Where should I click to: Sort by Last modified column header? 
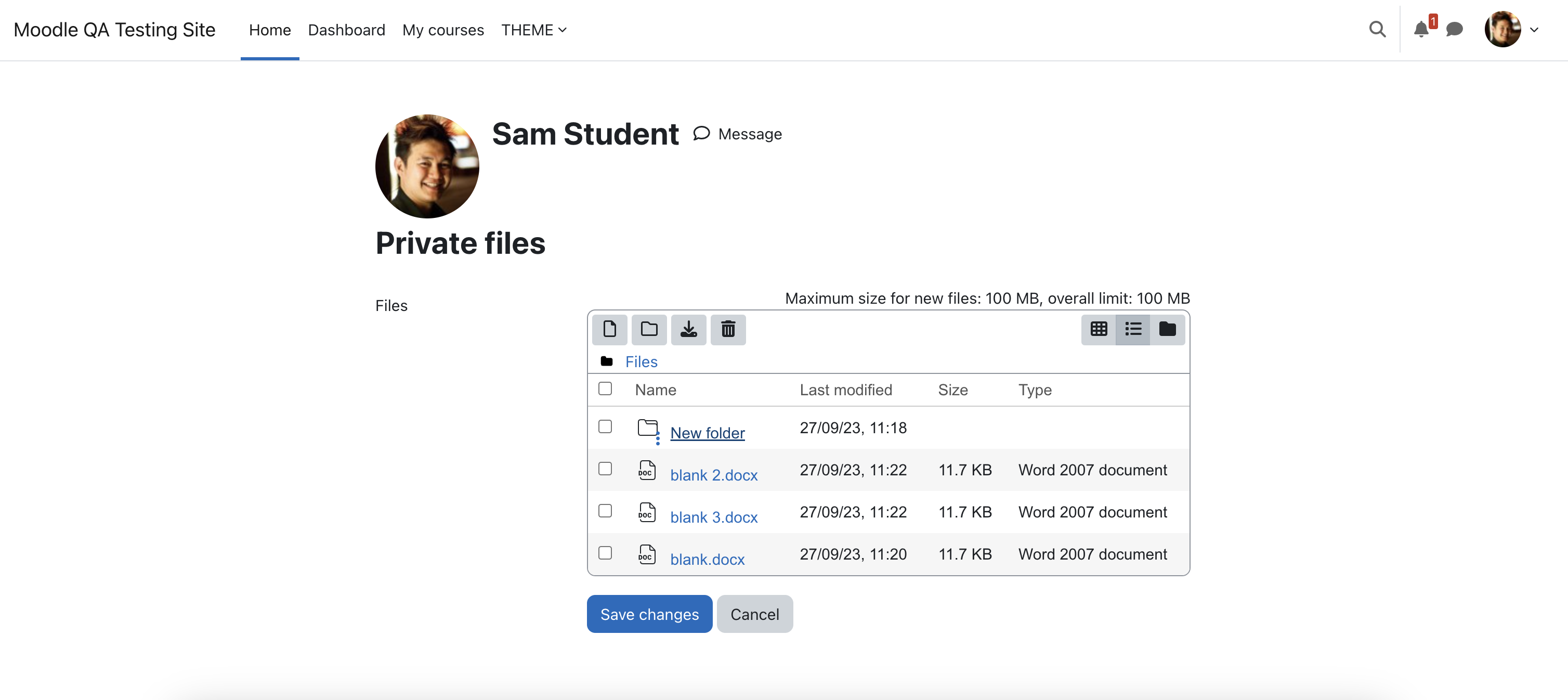point(845,390)
